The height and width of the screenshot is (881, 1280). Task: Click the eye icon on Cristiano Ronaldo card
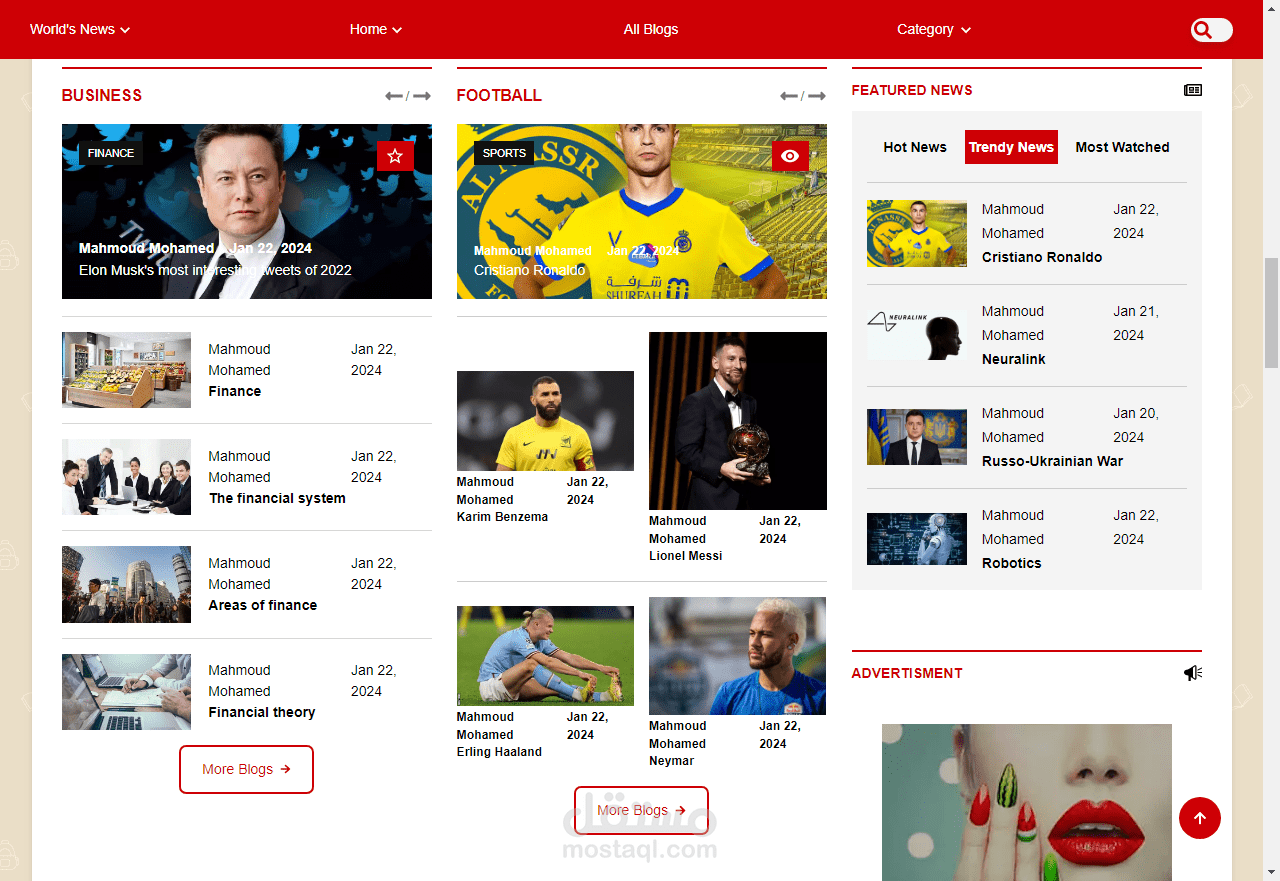790,156
